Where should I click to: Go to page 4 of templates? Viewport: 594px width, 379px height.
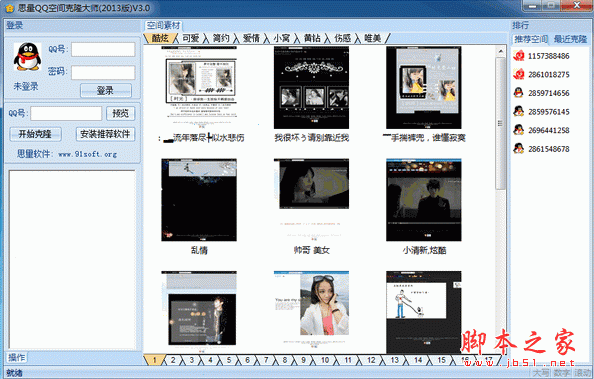point(210,360)
